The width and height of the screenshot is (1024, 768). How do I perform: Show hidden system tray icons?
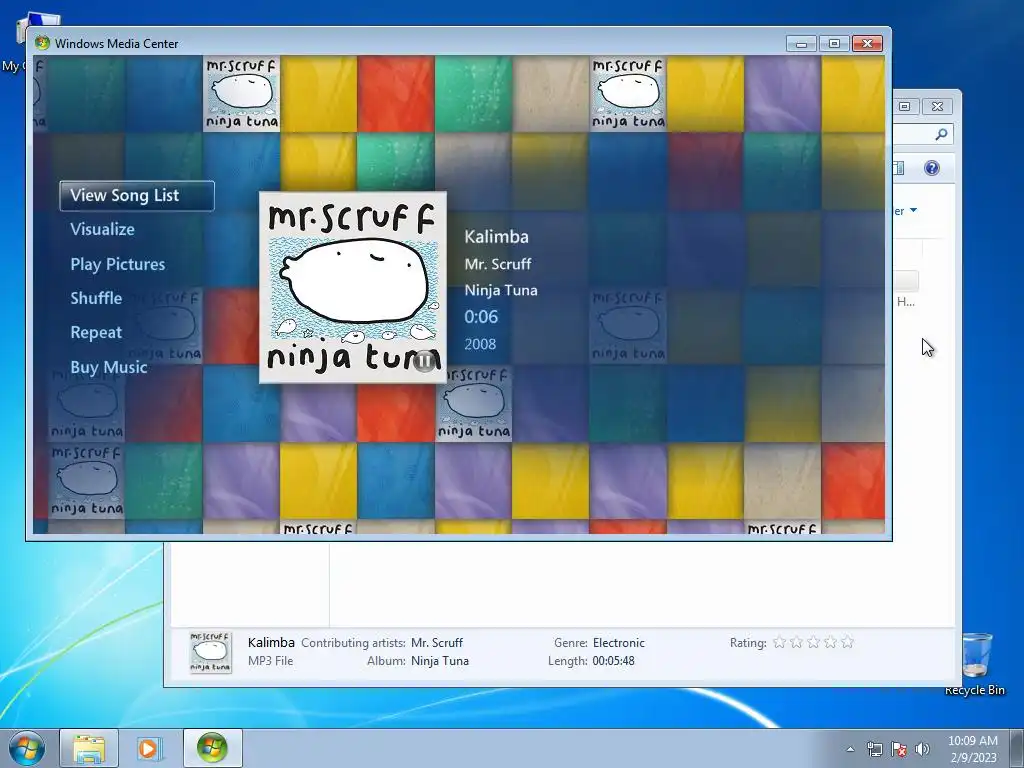[850, 749]
